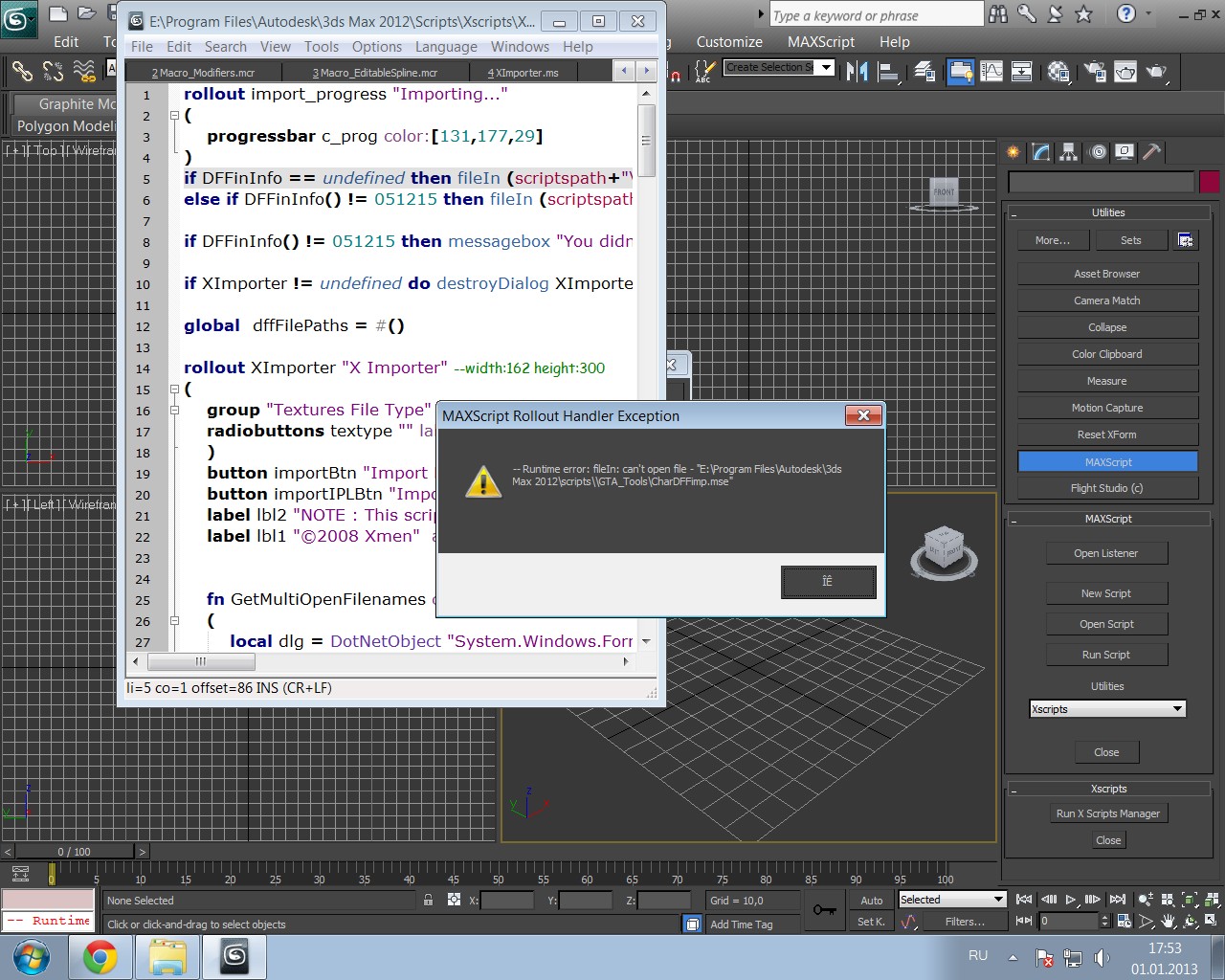Open the Curve Editor icon
1225x980 pixels.
991,71
